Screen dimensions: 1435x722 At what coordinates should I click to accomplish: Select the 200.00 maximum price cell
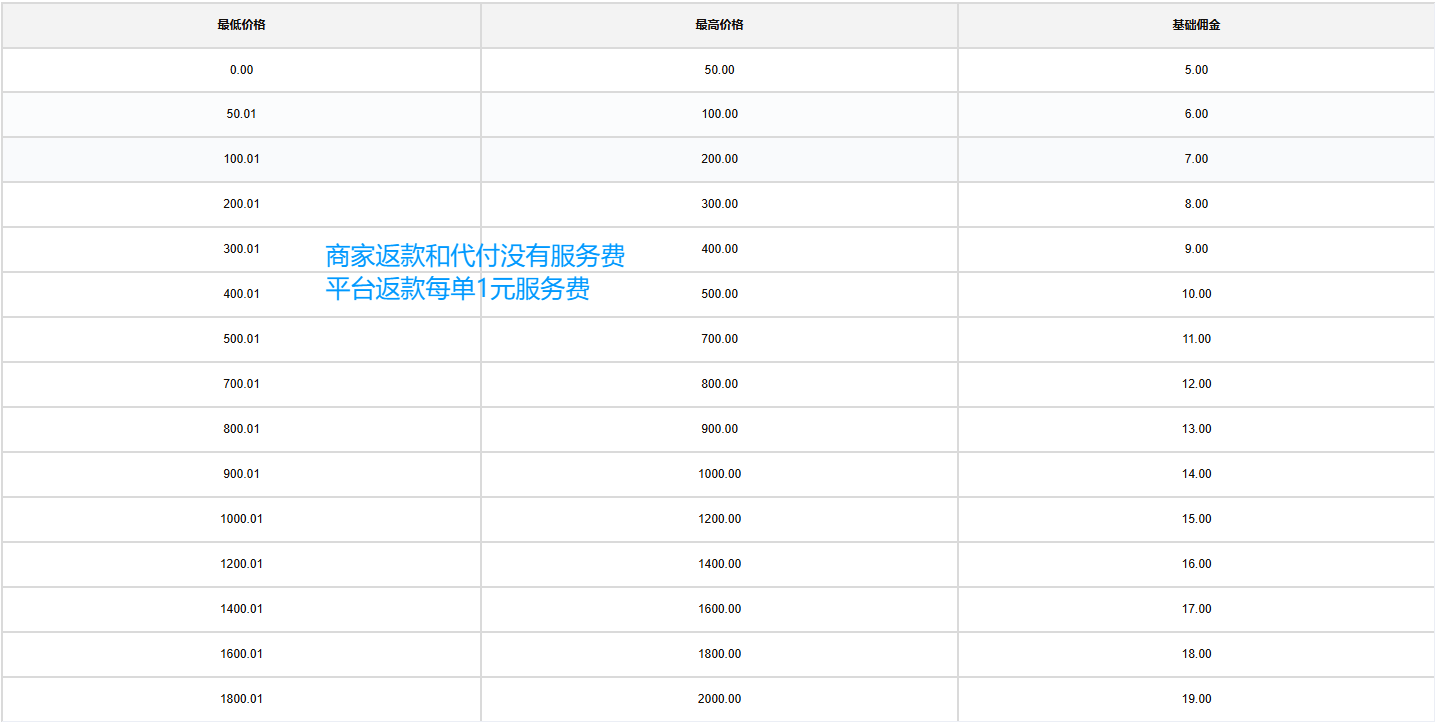[x=719, y=159]
